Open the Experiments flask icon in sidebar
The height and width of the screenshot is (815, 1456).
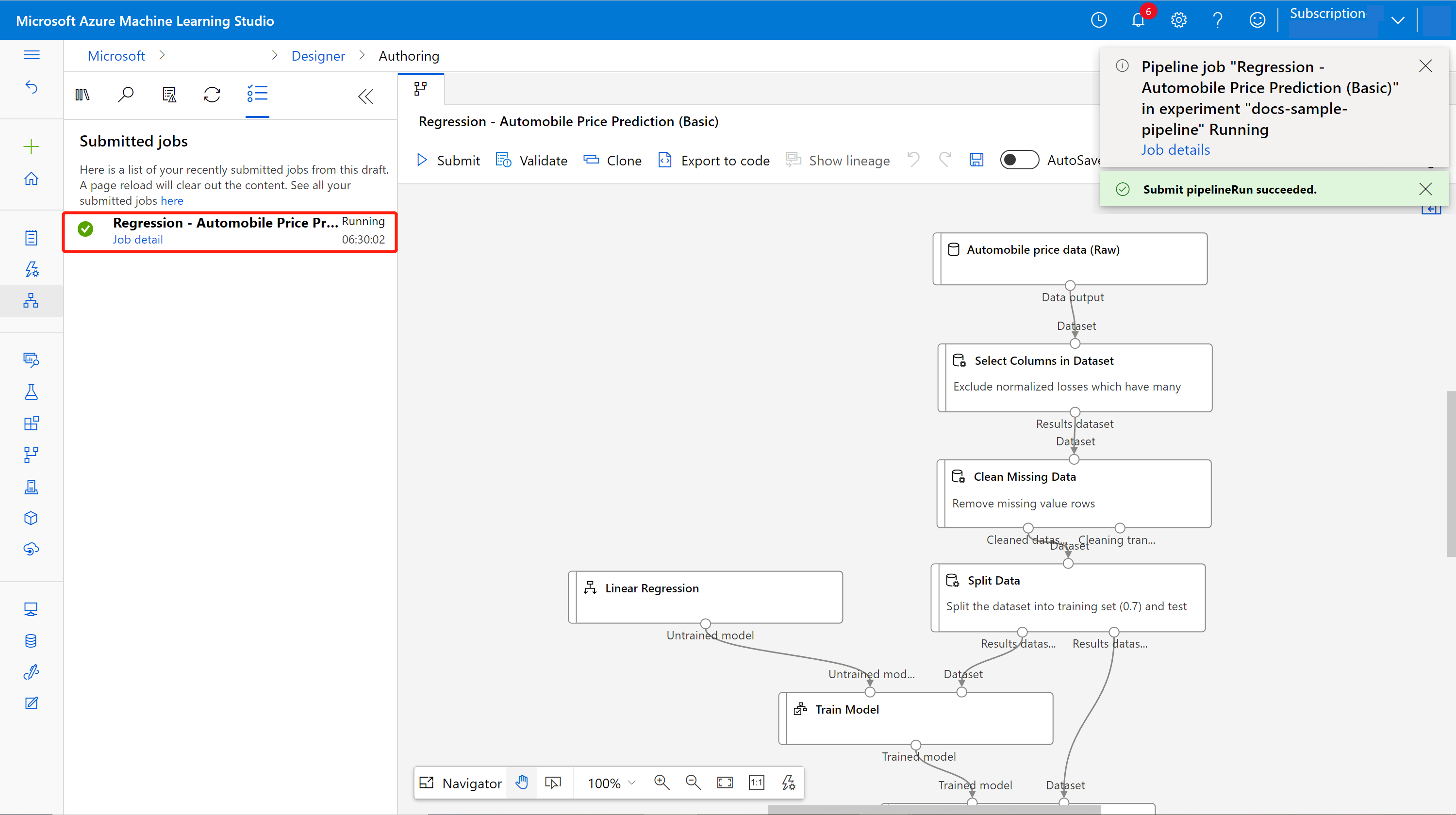click(x=31, y=392)
